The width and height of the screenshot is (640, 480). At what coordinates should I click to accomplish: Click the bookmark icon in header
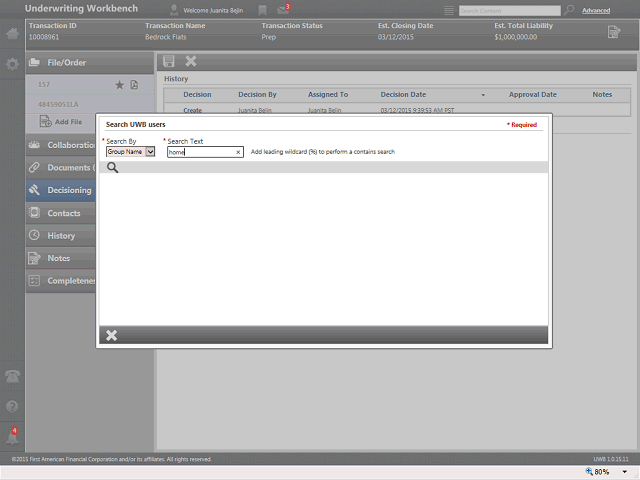tap(262, 11)
